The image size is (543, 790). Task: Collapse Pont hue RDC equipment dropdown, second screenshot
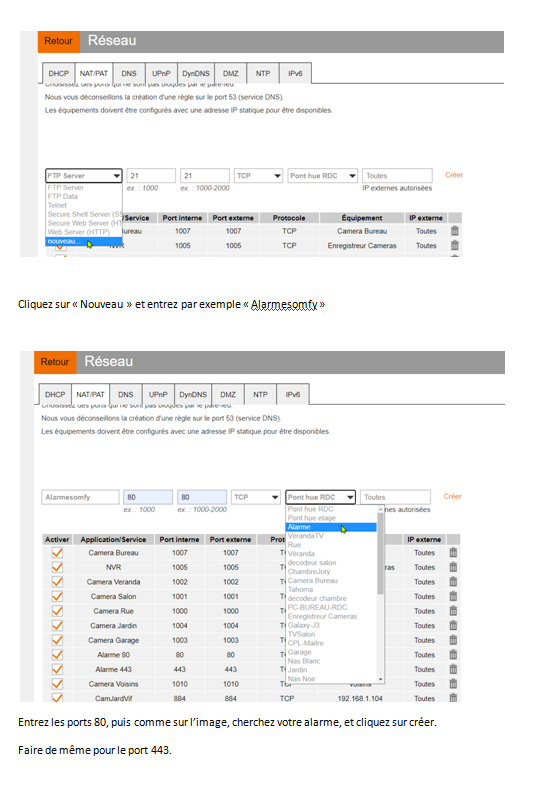pos(320,497)
